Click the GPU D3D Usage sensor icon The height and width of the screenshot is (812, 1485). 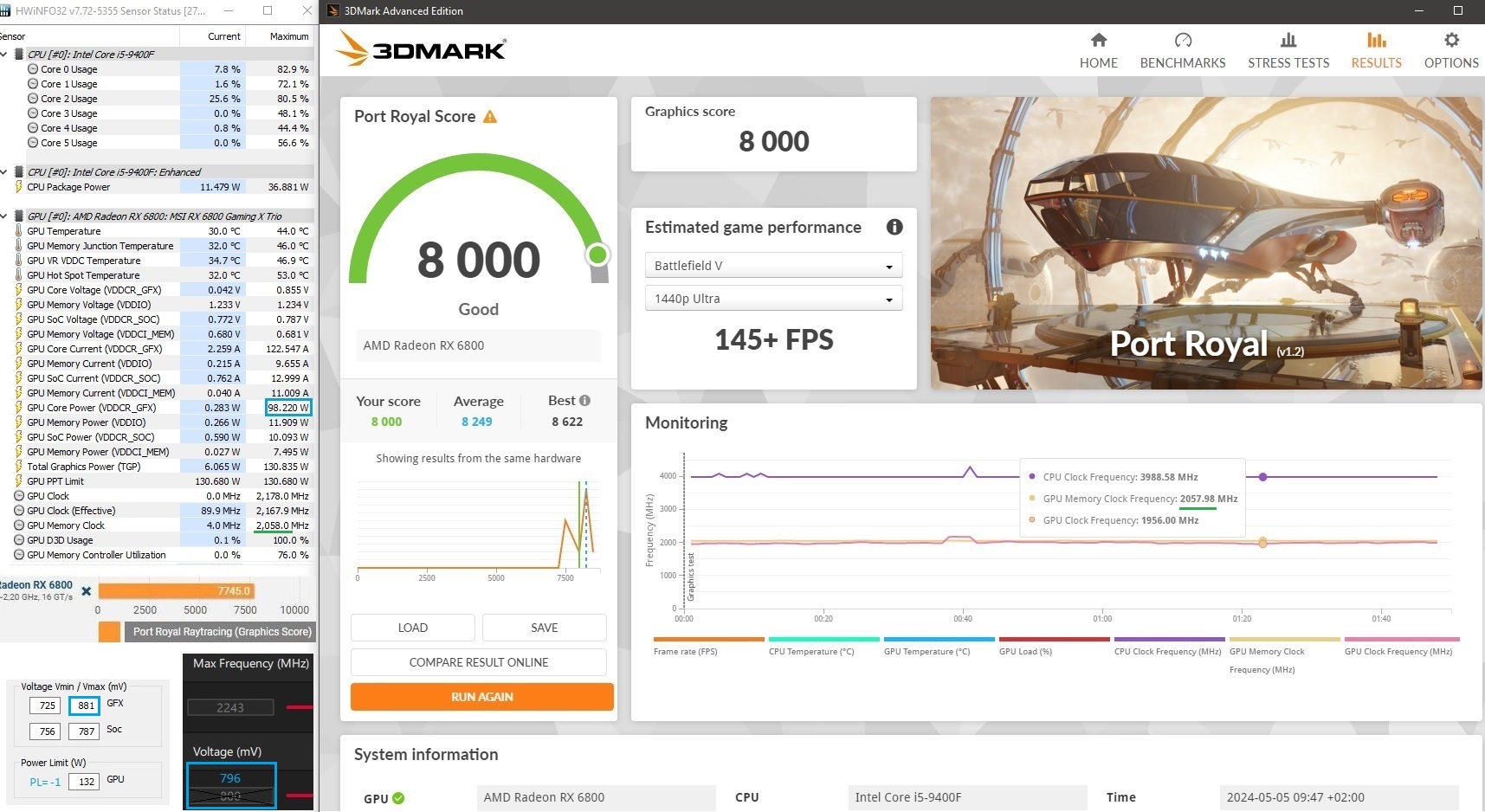tap(19, 540)
